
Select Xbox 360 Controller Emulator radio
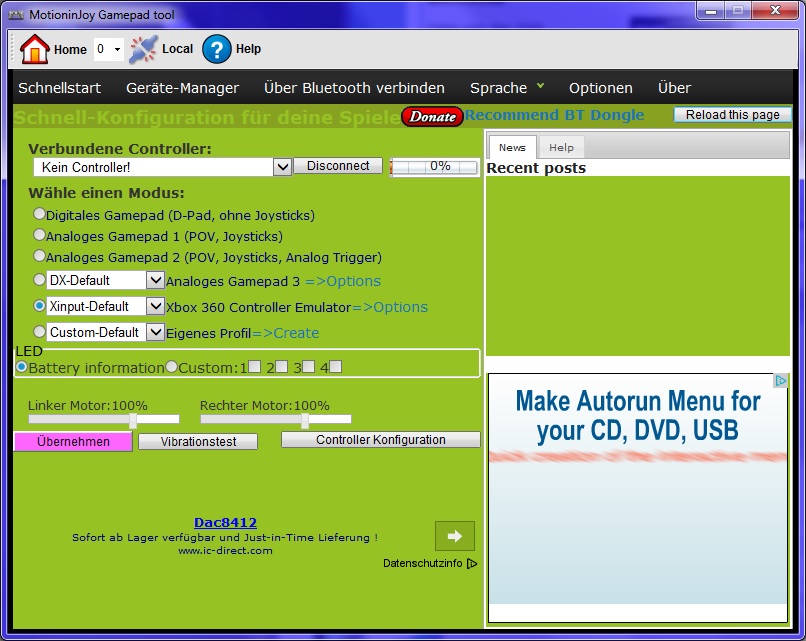pos(39,305)
